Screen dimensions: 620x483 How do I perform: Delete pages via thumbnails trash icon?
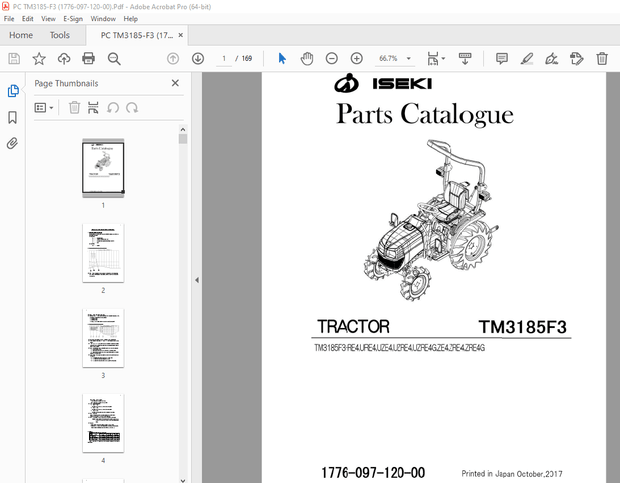74,108
